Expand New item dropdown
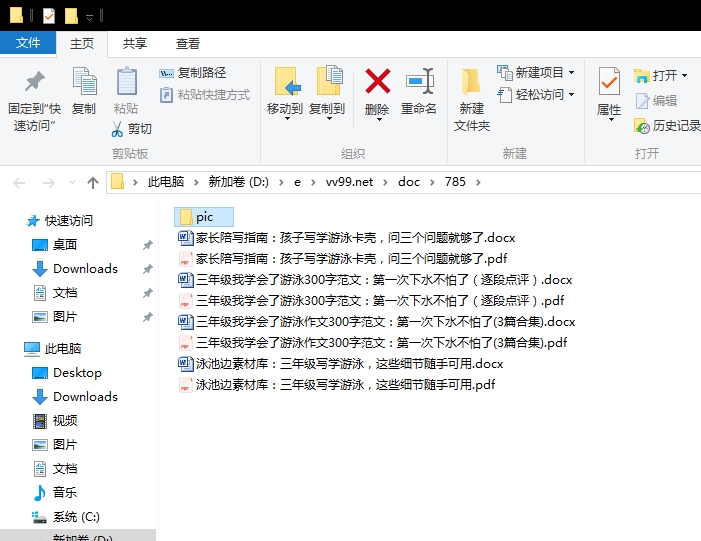The image size is (701, 541). click(x=571, y=72)
